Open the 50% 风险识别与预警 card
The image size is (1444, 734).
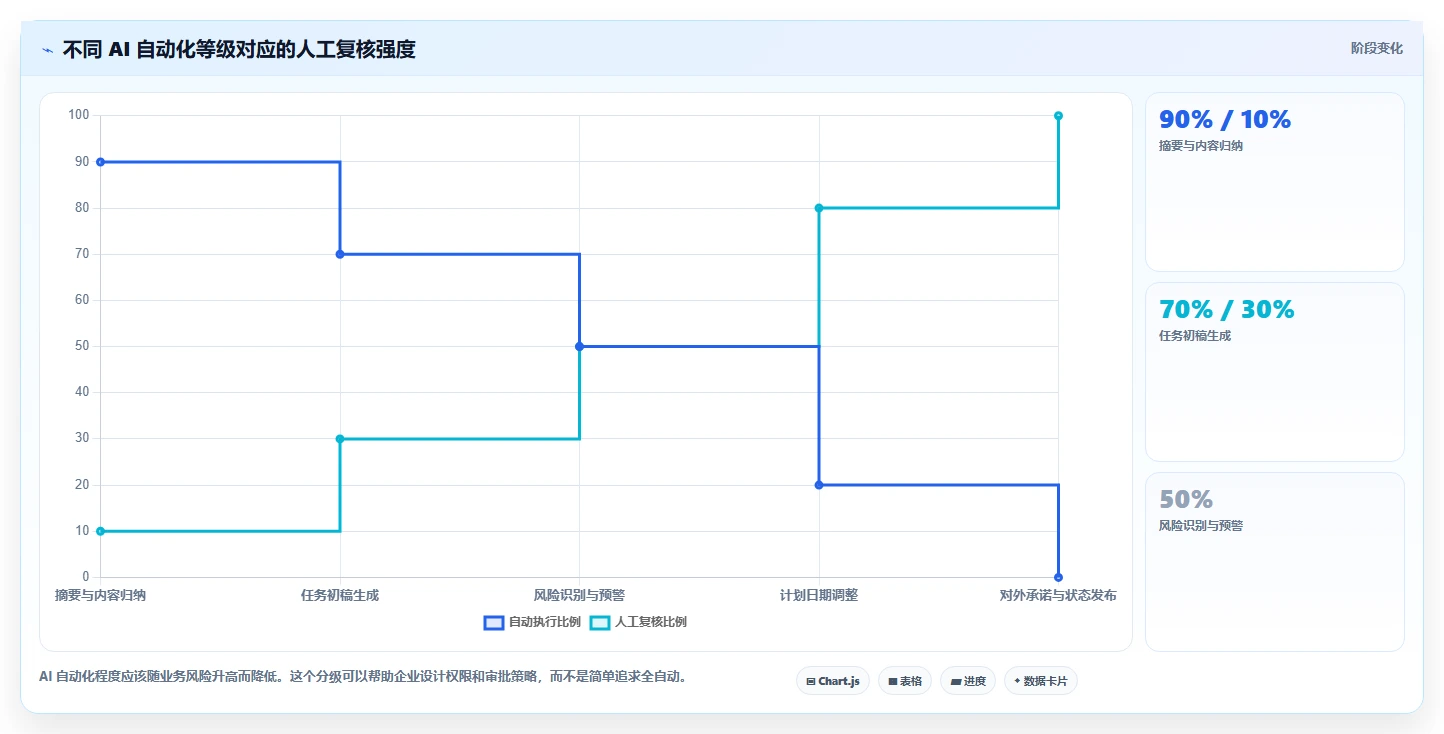[1274, 562]
